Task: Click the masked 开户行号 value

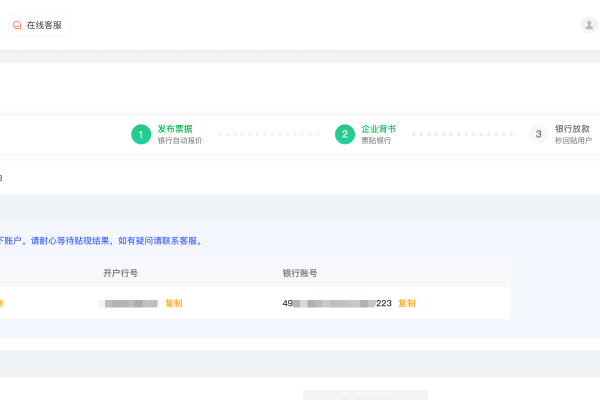Action: pos(127,304)
